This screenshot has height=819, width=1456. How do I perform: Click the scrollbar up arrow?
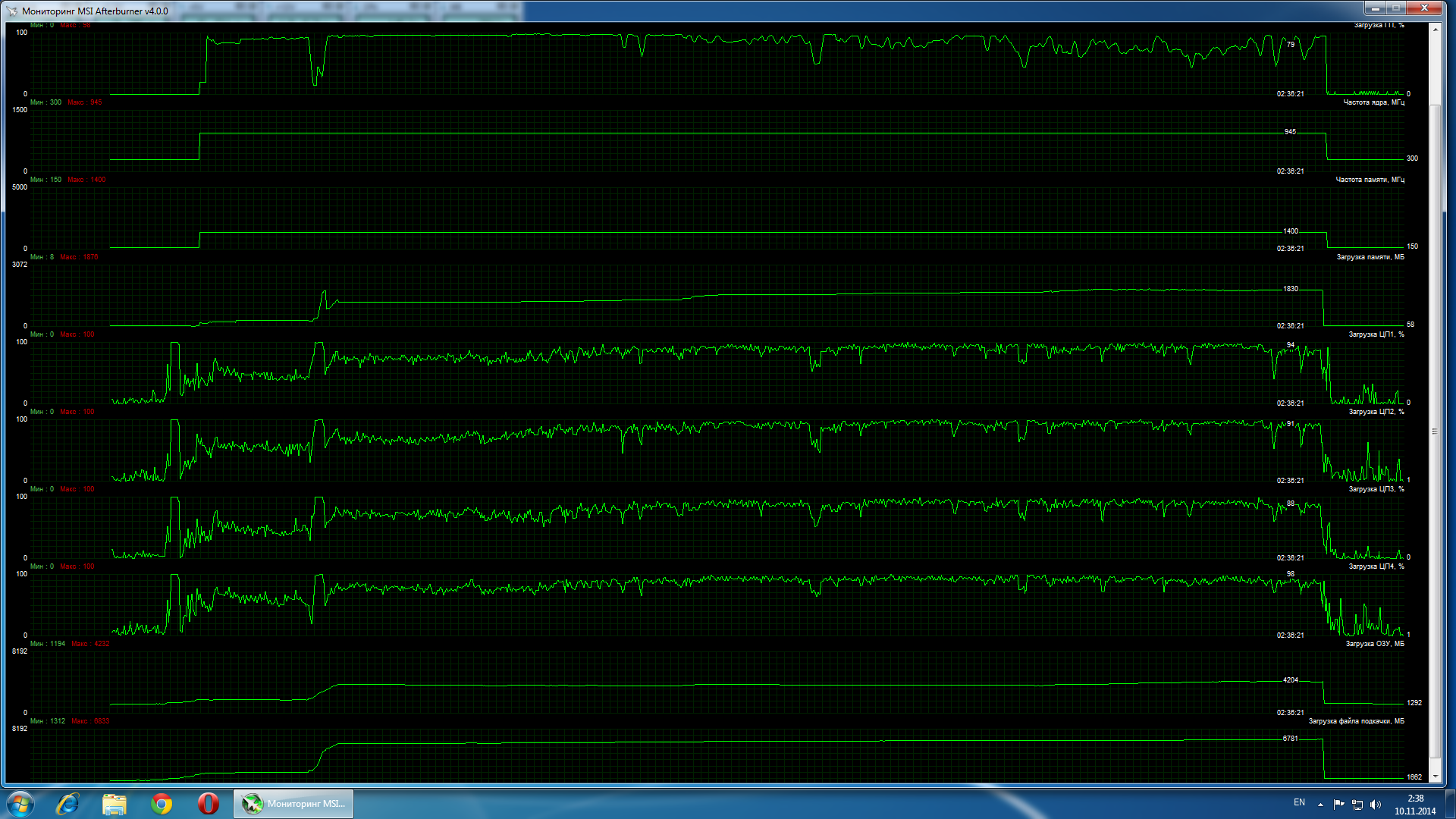point(1435,28)
